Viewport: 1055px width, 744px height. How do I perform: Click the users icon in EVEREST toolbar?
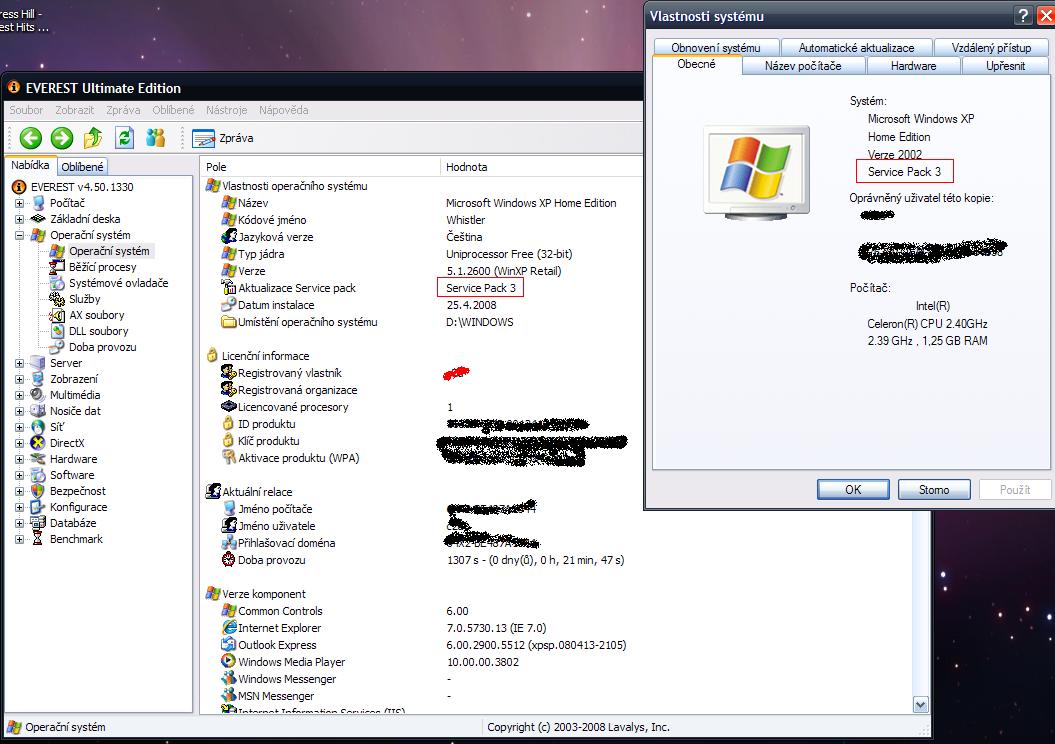click(155, 138)
